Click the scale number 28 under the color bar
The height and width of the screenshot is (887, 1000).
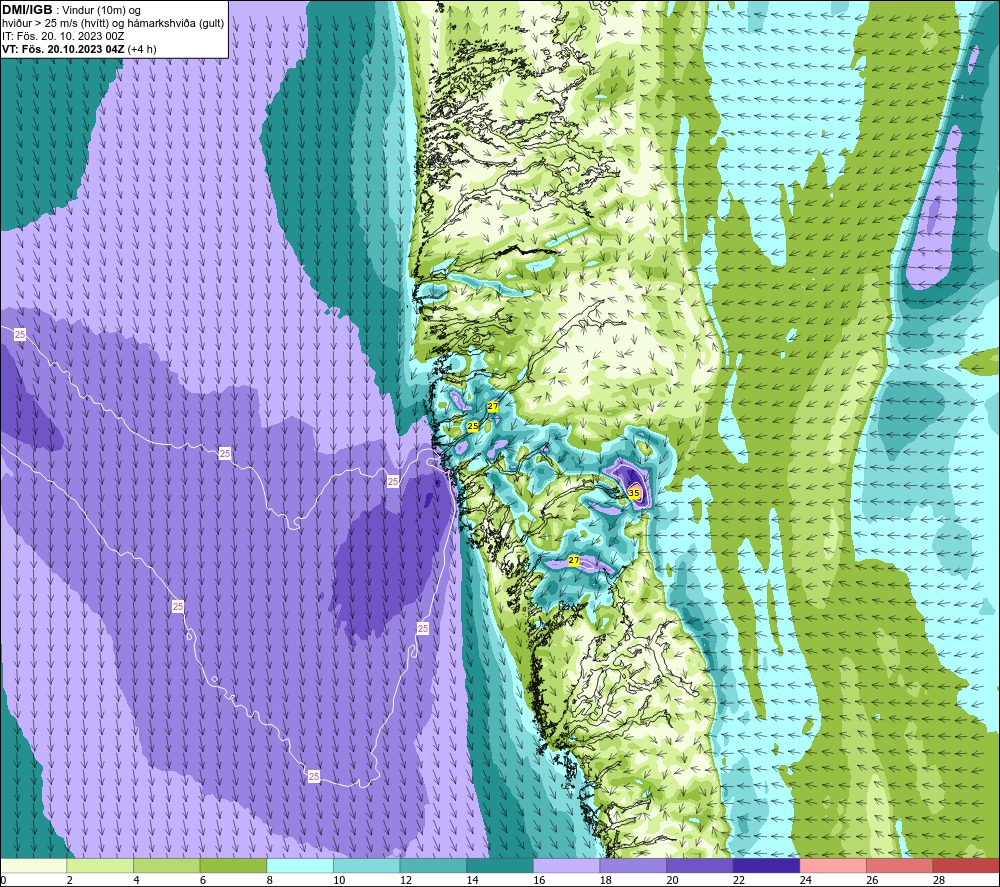pyautogui.click(x=939, y=880)
